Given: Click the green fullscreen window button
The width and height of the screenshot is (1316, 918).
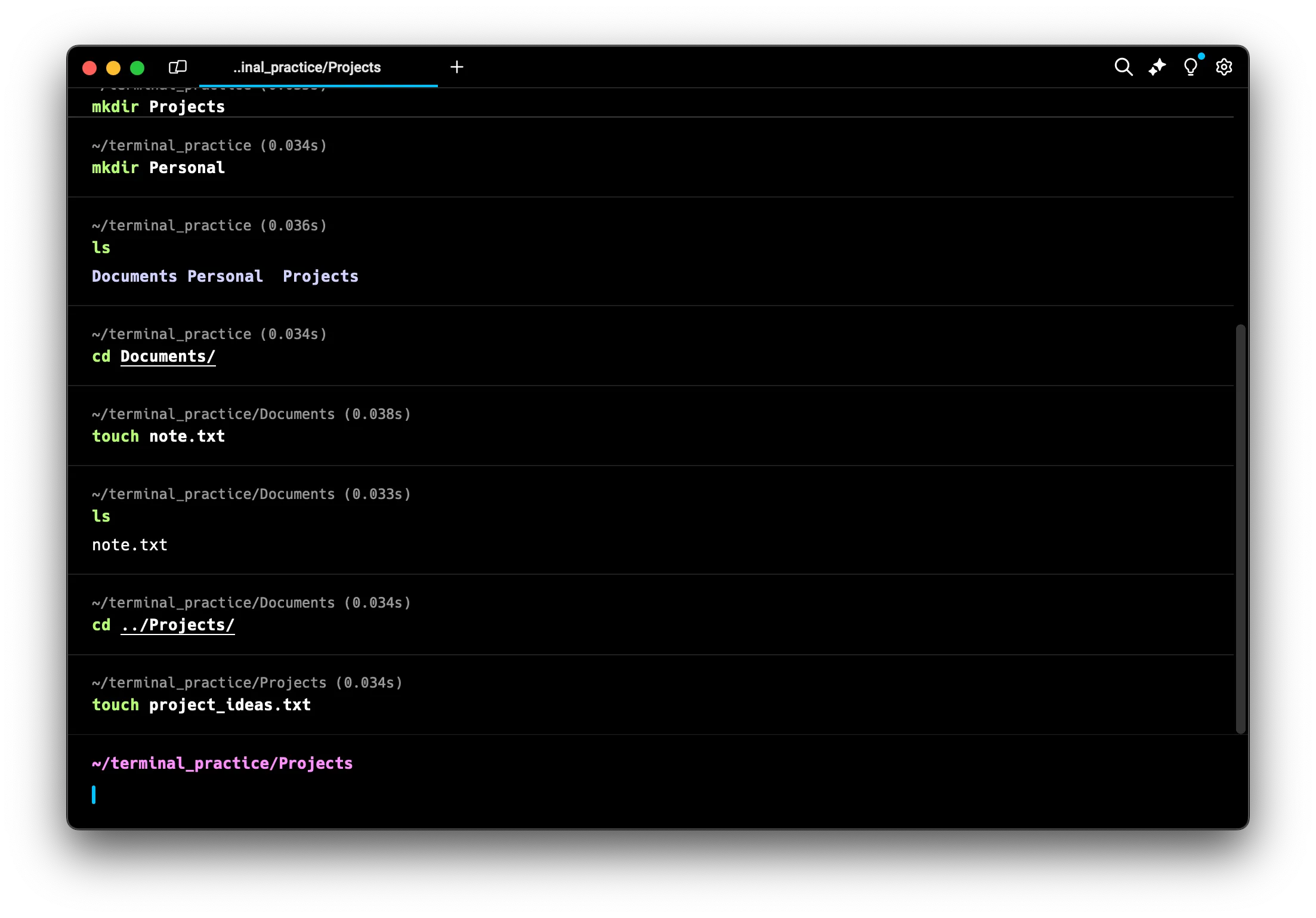Looking at the screenshot, I should (x=137, y=68).
